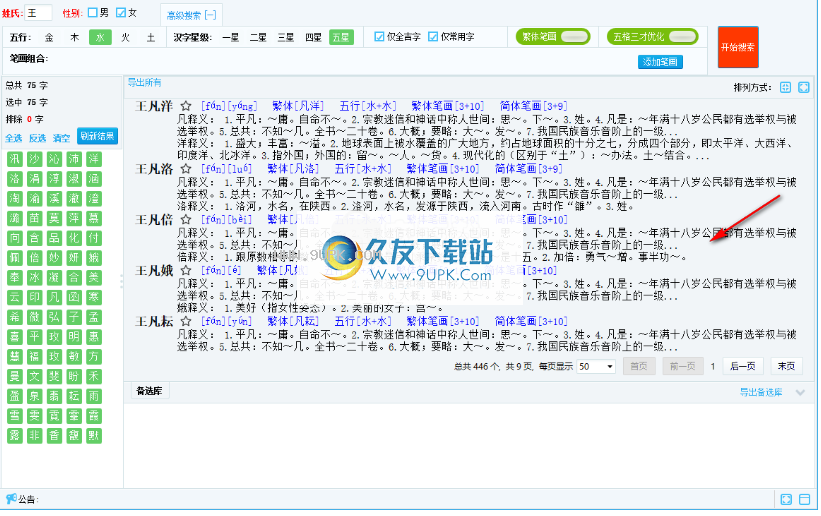Screen dimensions: 821x516
Task: Toggle the 仅常用字 checkbox
Action: pos(432,37)
